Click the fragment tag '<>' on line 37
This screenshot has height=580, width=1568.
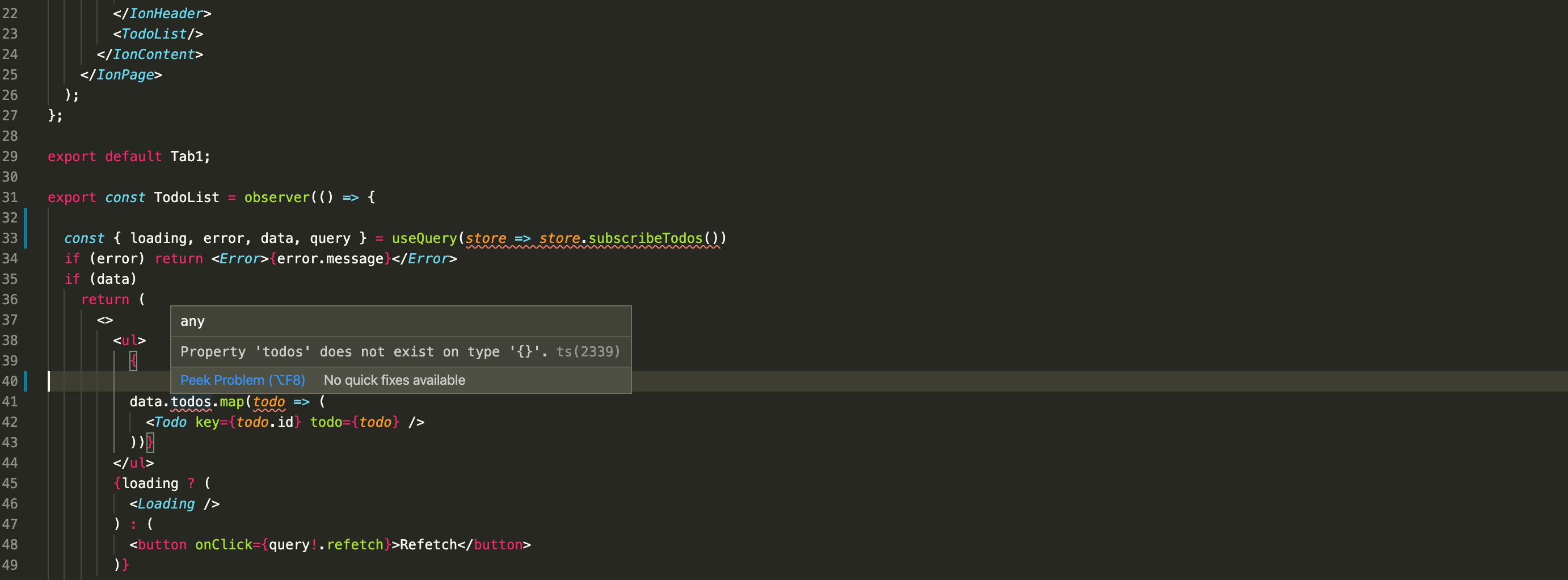tap(105, 320)
